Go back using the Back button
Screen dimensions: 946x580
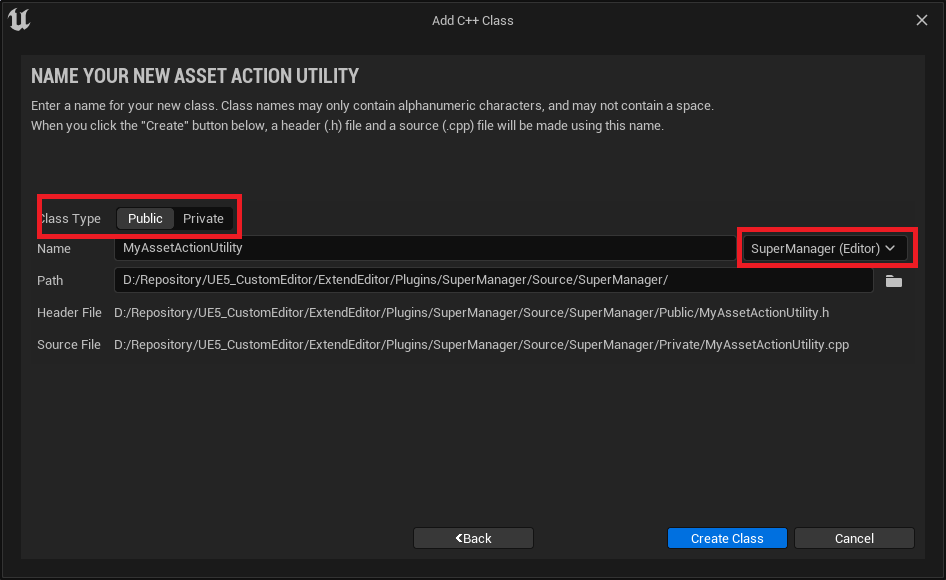[x=473, y=538]
